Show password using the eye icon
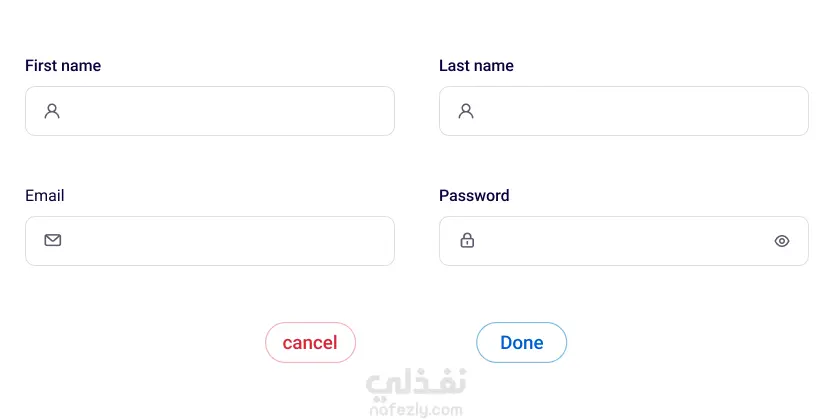 (x=782, y=241)
